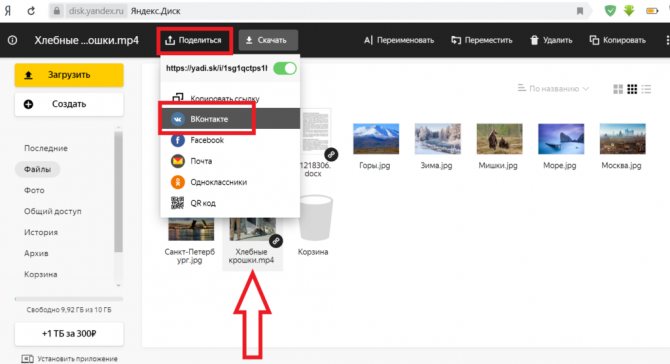
Task: Open the По названию sort dropdown
Action: click(553, 88)
